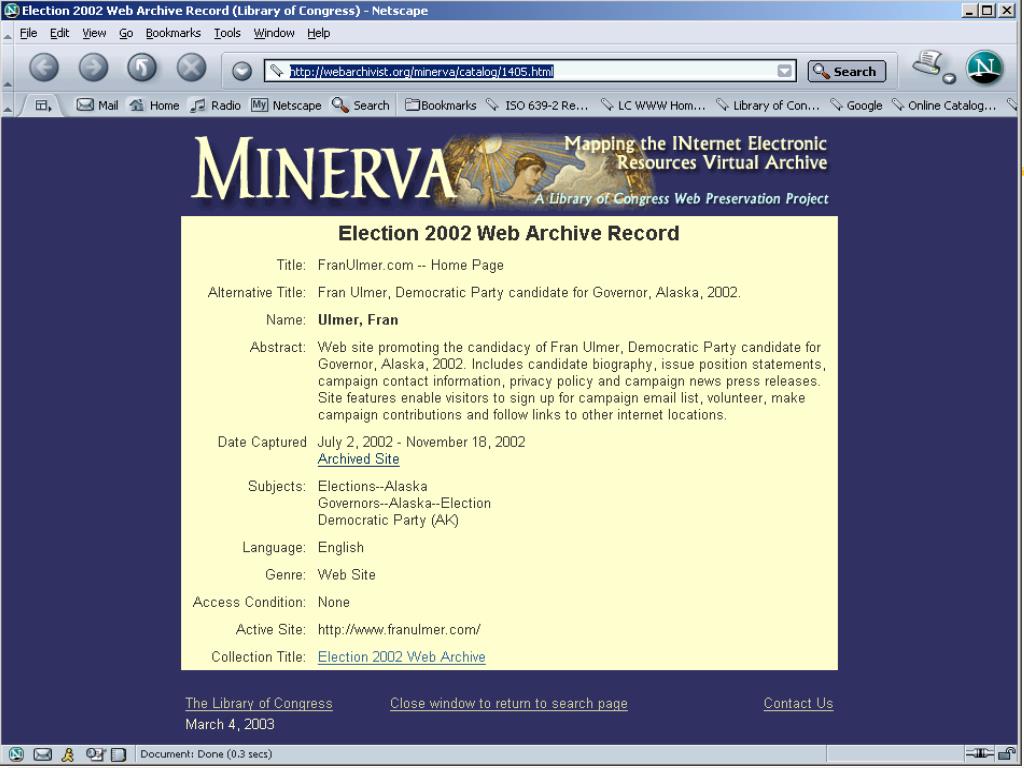Open the Composer icon in status bar
1024x768 pixels.
(95, 754)
